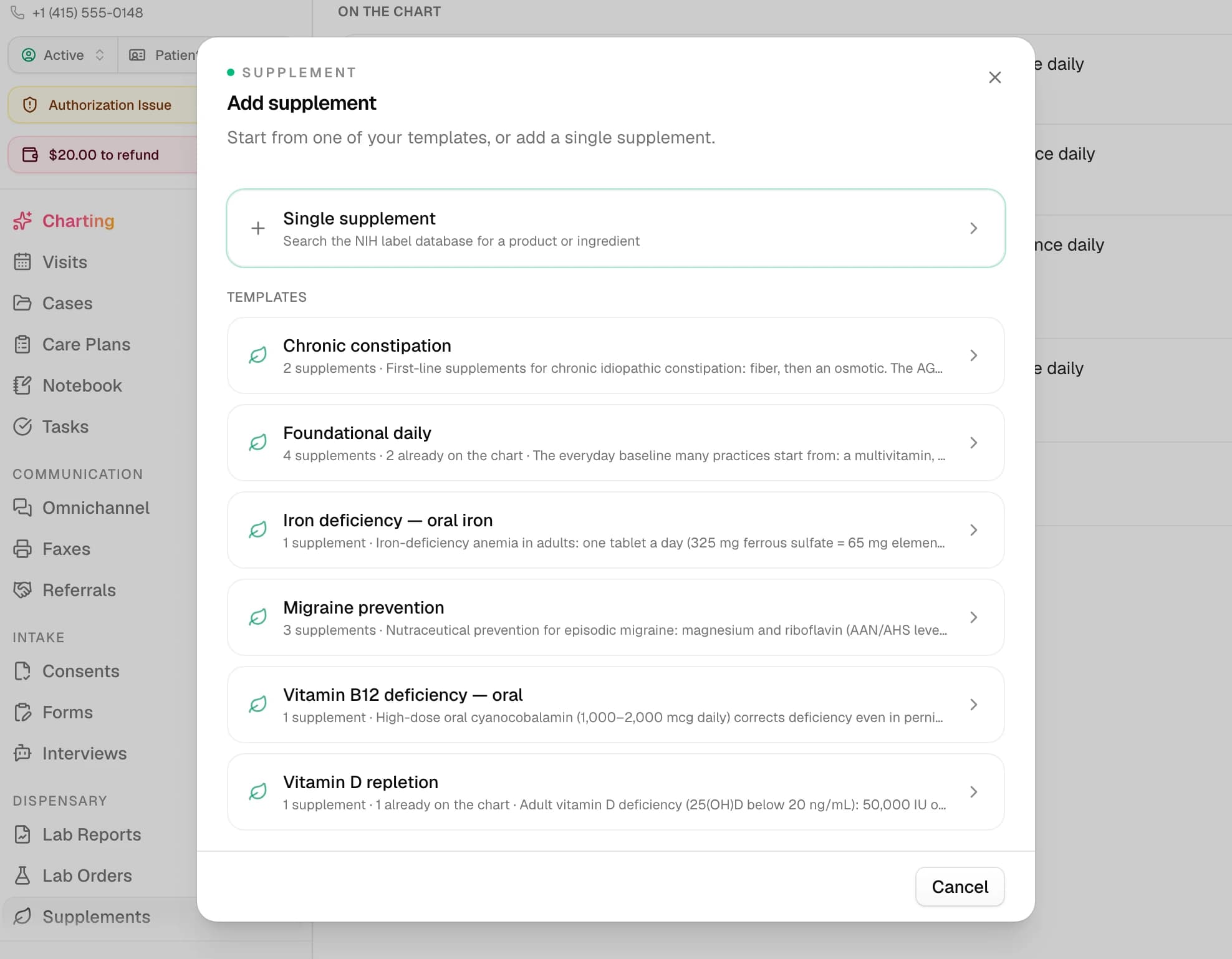Click the Lab Reports icon
The width and height of the screenshot is (1232, 959).
pyautogui.click(x=22, y=834)
